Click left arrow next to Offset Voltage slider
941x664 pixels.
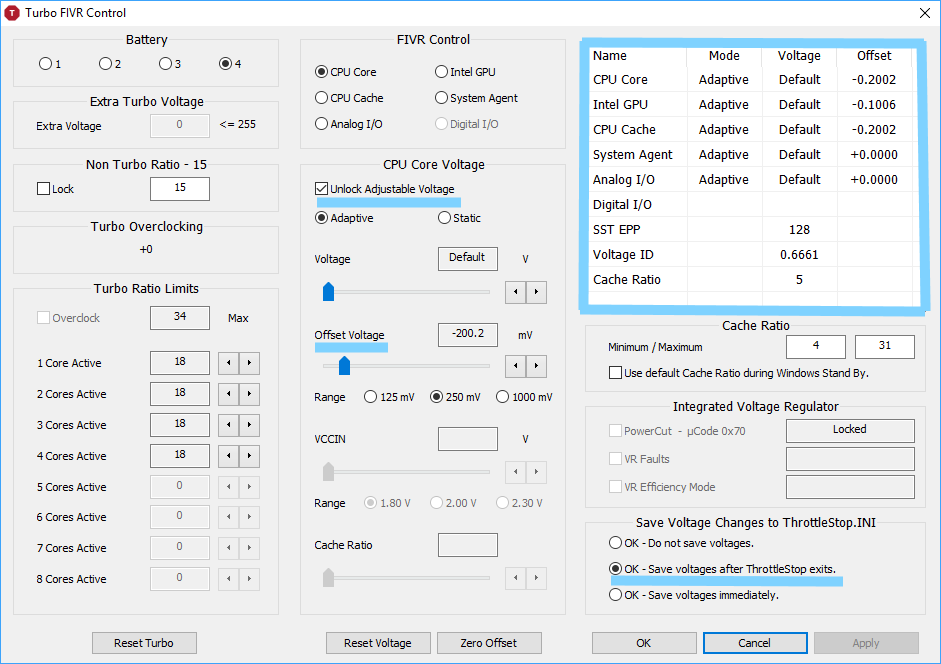click(x=516, y=366)
